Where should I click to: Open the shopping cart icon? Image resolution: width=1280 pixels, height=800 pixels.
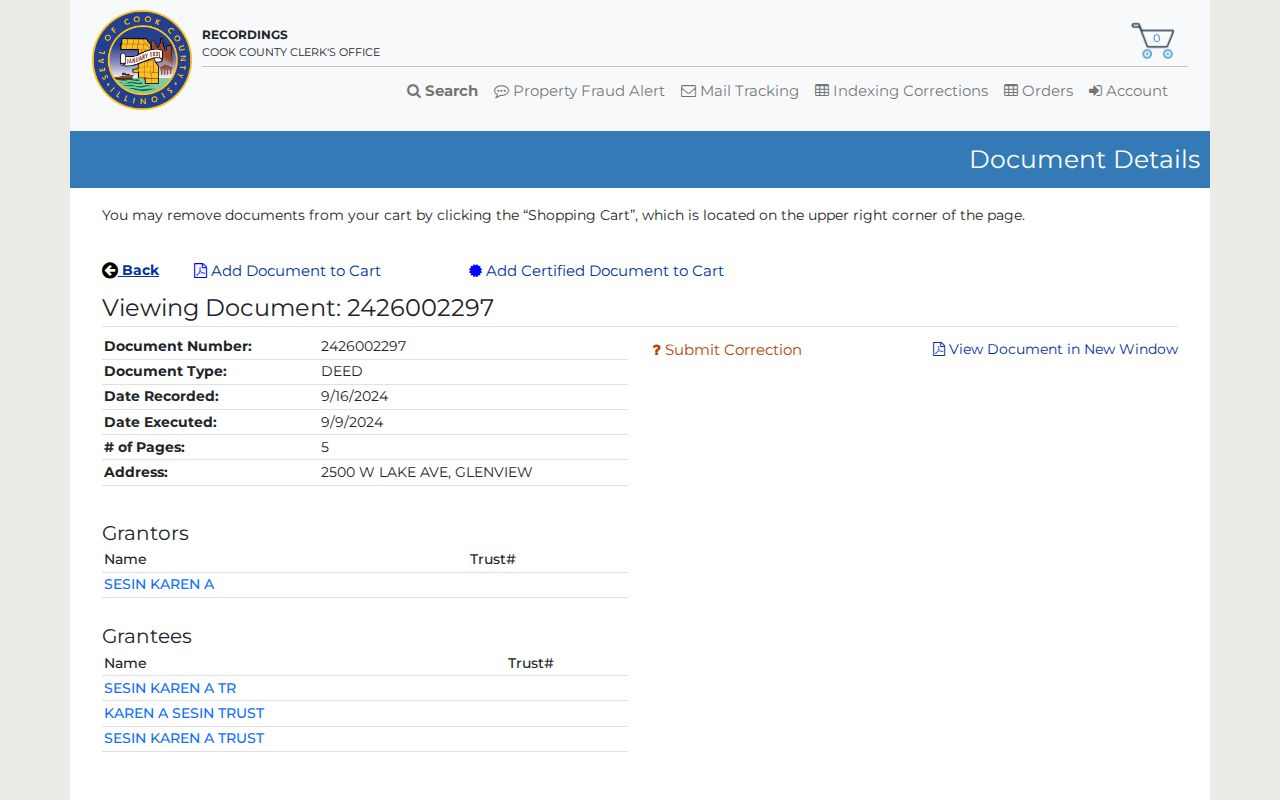tap(1153, 41)
